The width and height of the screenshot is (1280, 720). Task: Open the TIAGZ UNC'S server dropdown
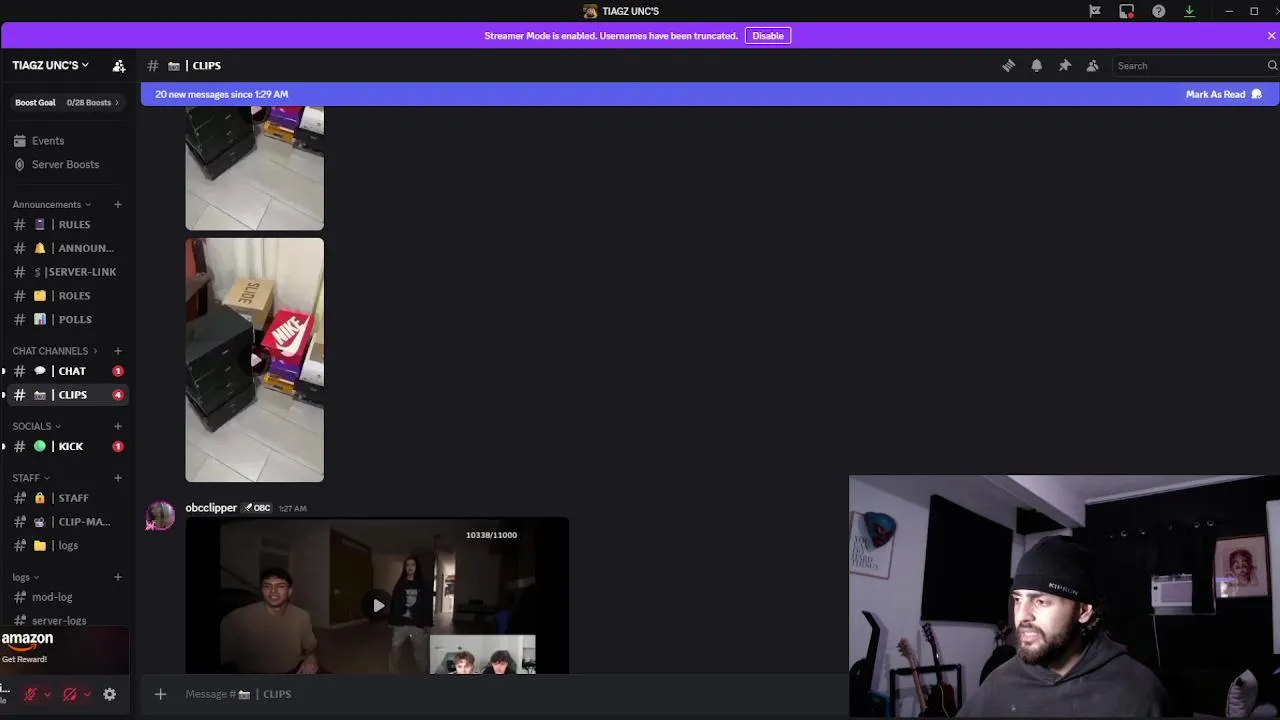pos(50,65)
